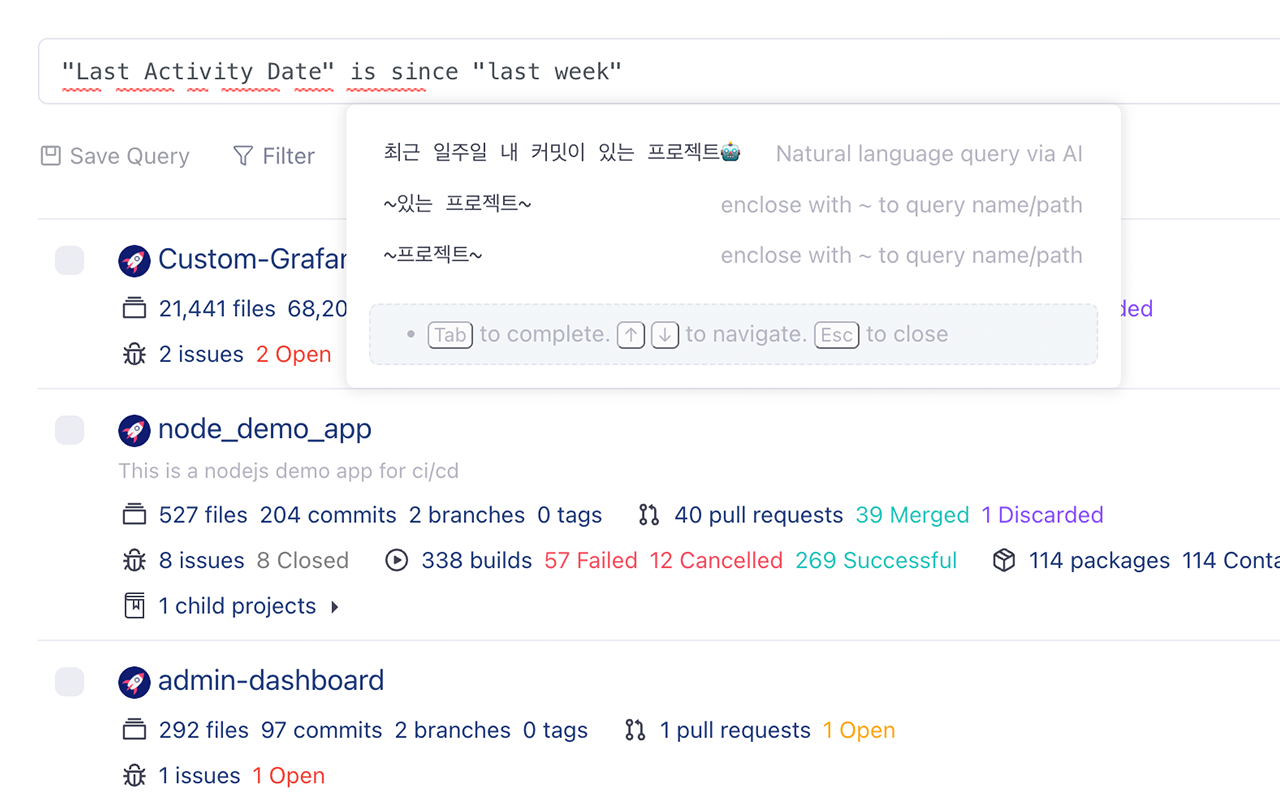Click 1 Discarded pull requests link
This screenshot has width=1280, height=800.
pyautogui.click(x=1042, y=515)
